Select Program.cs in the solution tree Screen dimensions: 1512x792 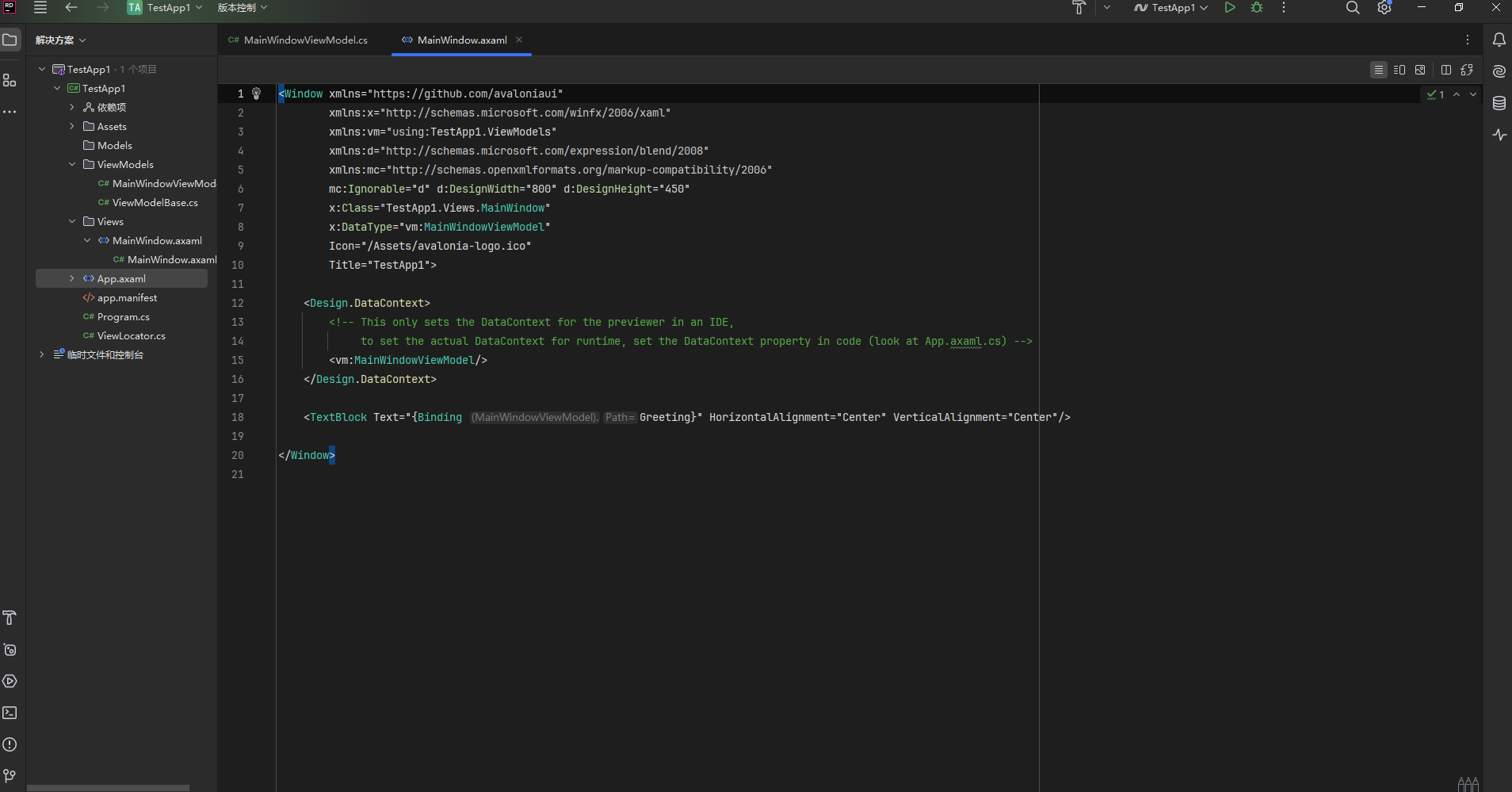tap(123, 316)
